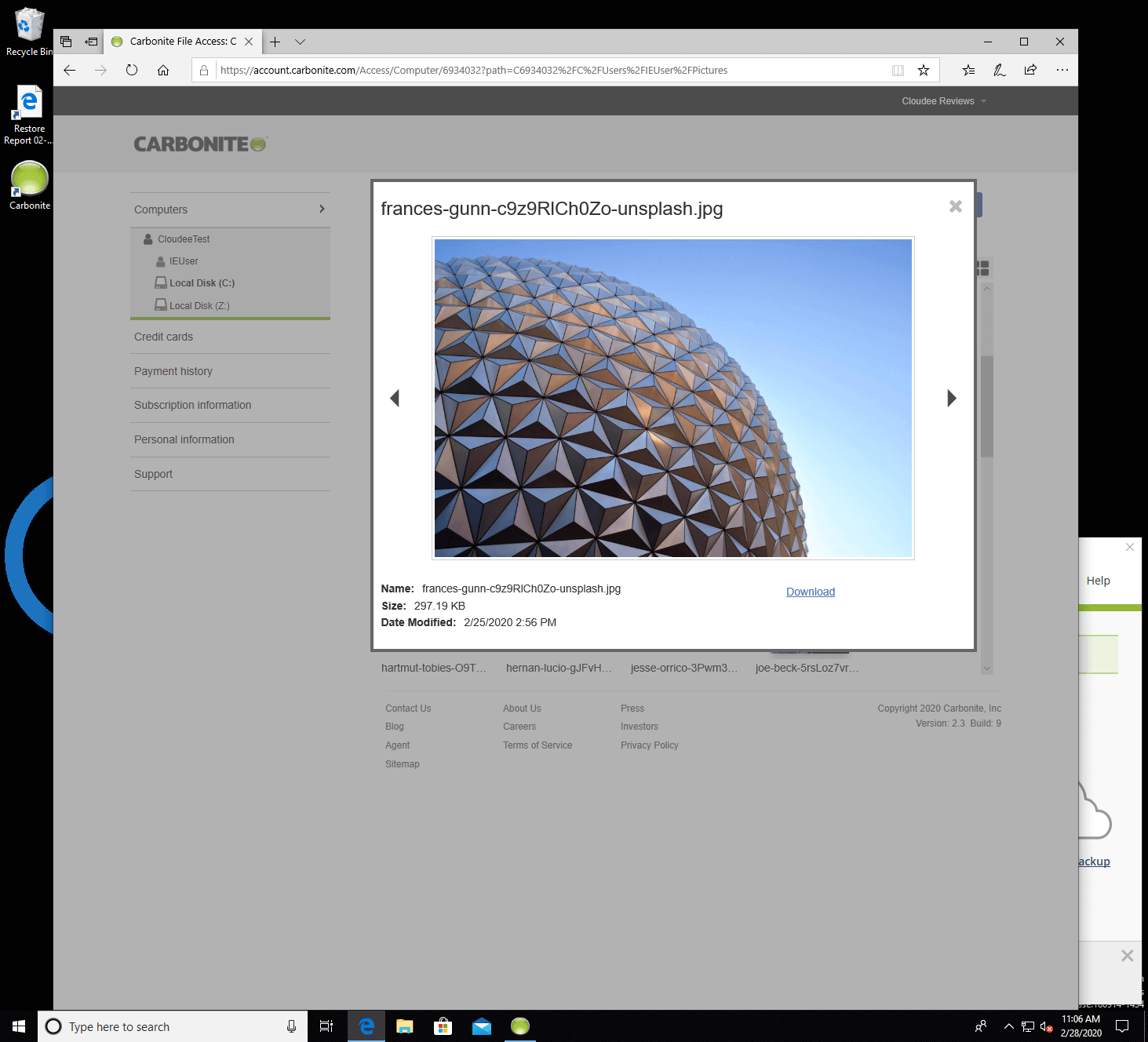The width and height of the screenshot is (1148, 1042).
Task: Show the next image with right arrow
Action: click(x=951, y=399)
